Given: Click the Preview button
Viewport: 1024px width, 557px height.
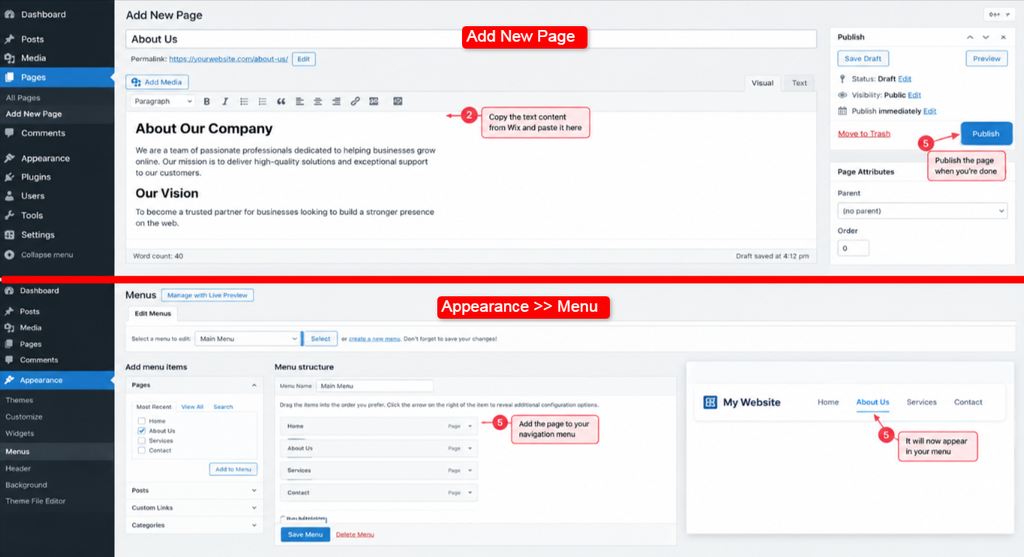Looking at the screenshot, I should [x=986, y=58].
